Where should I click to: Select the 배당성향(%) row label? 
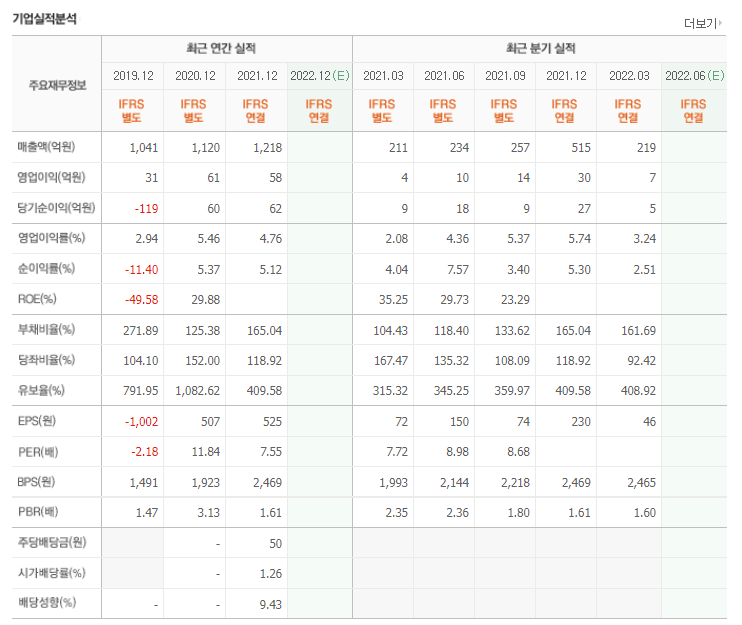47,603
